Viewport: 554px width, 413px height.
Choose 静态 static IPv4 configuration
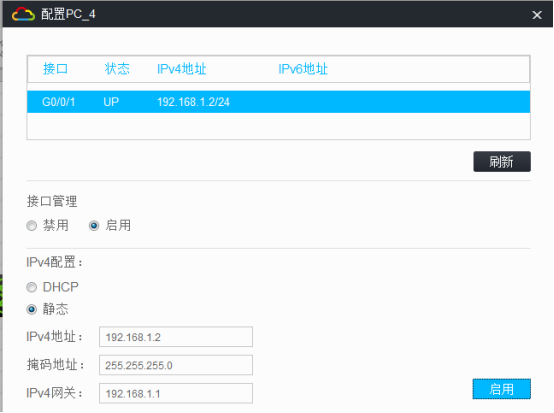coord(31,309)
